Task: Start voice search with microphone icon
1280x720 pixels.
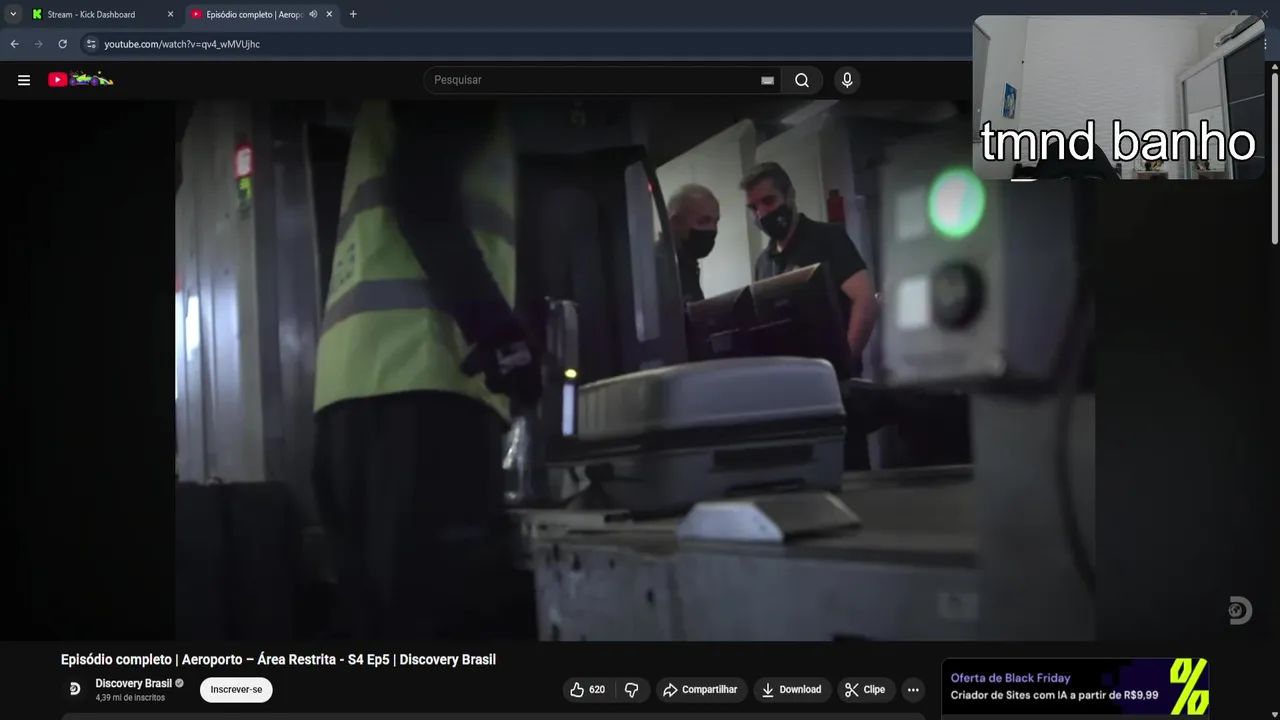Action: [847, 80]
